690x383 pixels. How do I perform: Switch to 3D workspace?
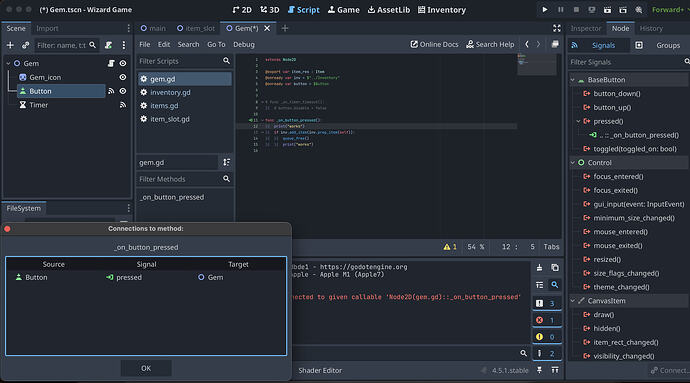270,10
